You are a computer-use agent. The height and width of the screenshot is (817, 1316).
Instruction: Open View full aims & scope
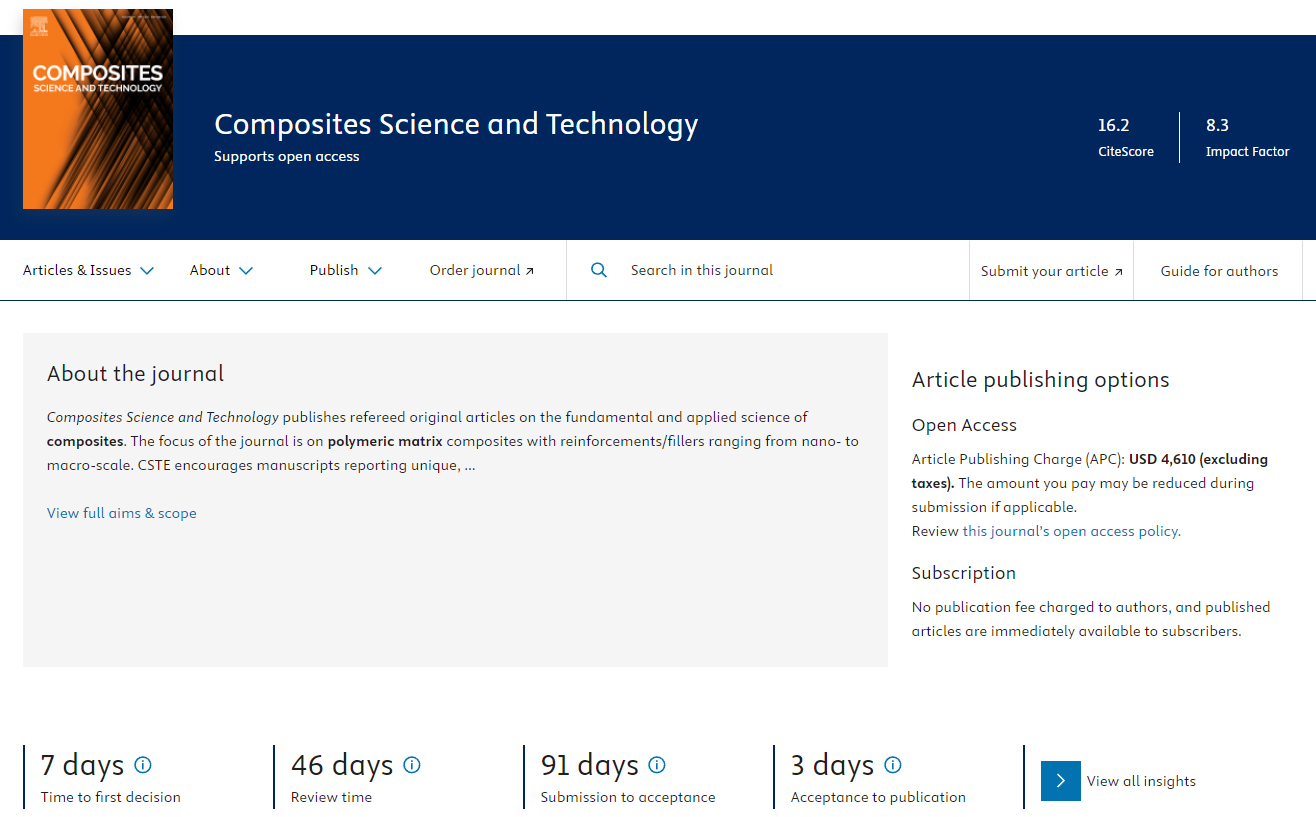pos(122,513)
